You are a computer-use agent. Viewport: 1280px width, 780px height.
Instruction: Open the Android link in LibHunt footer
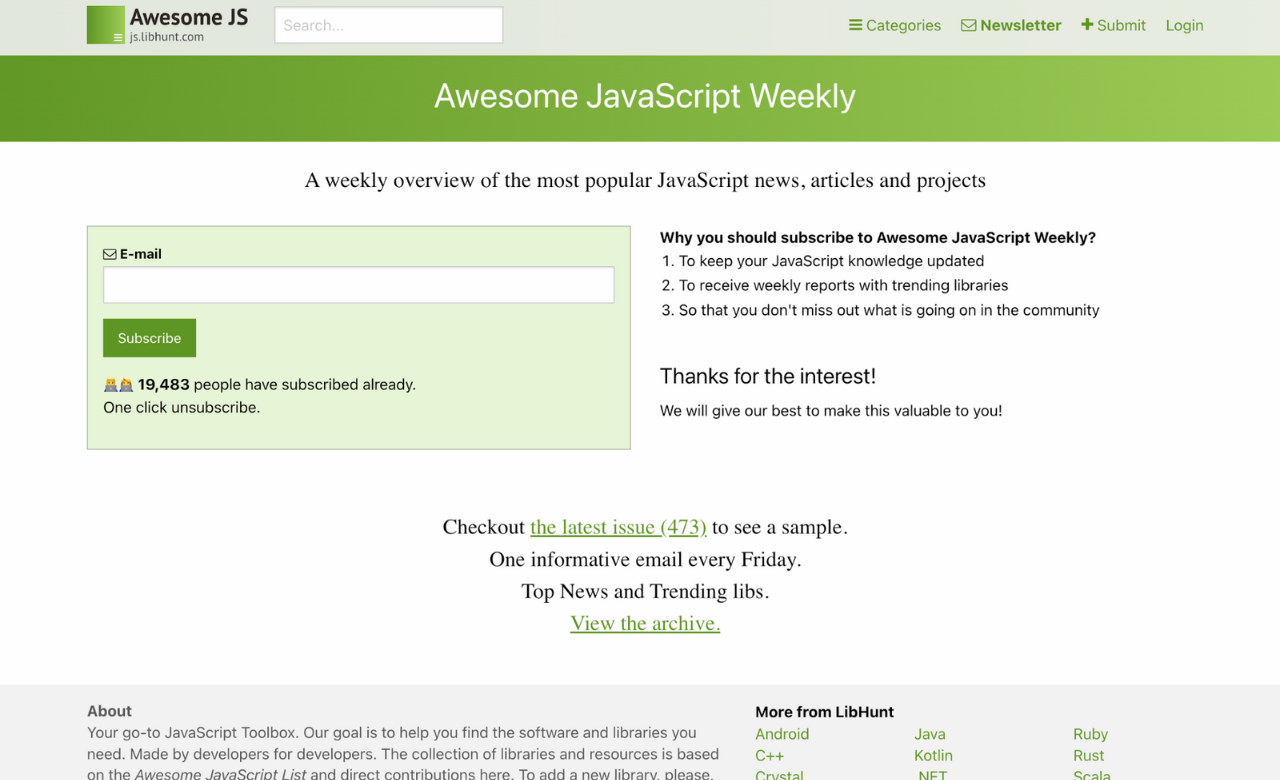782,734
